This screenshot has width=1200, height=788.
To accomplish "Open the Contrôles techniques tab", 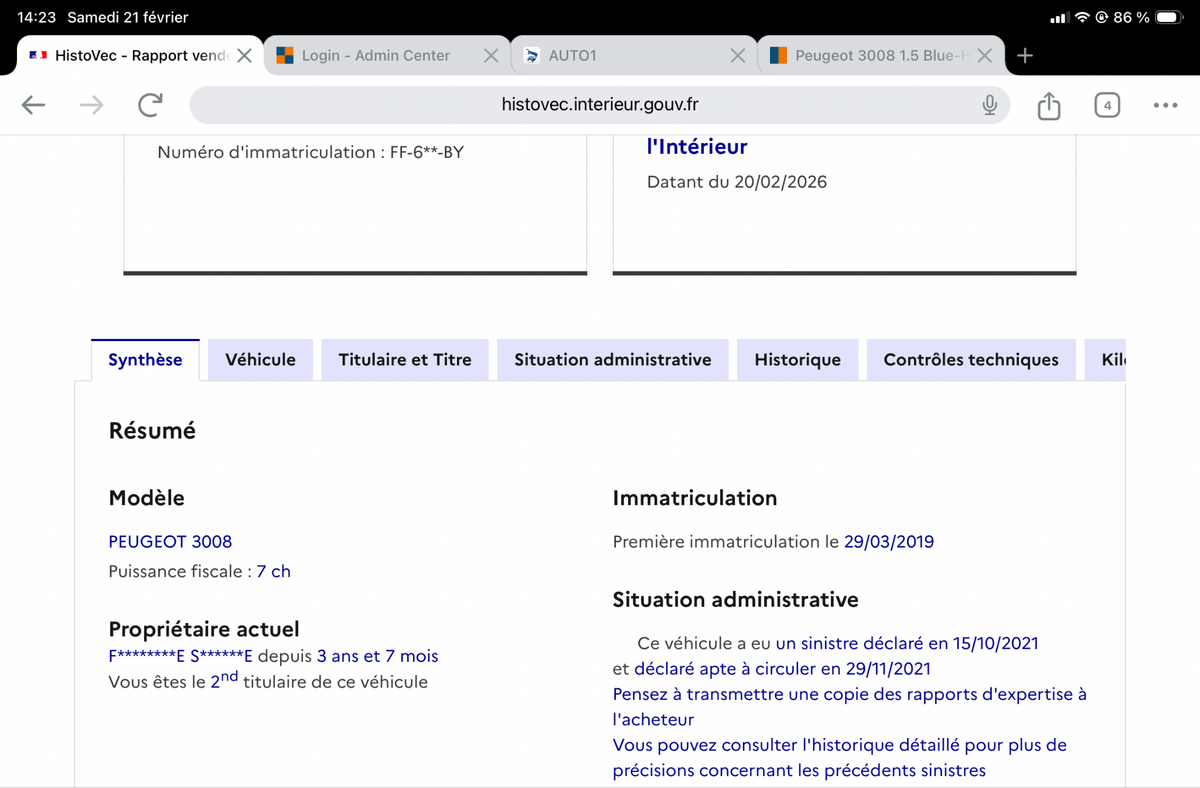I will point(971,360).
